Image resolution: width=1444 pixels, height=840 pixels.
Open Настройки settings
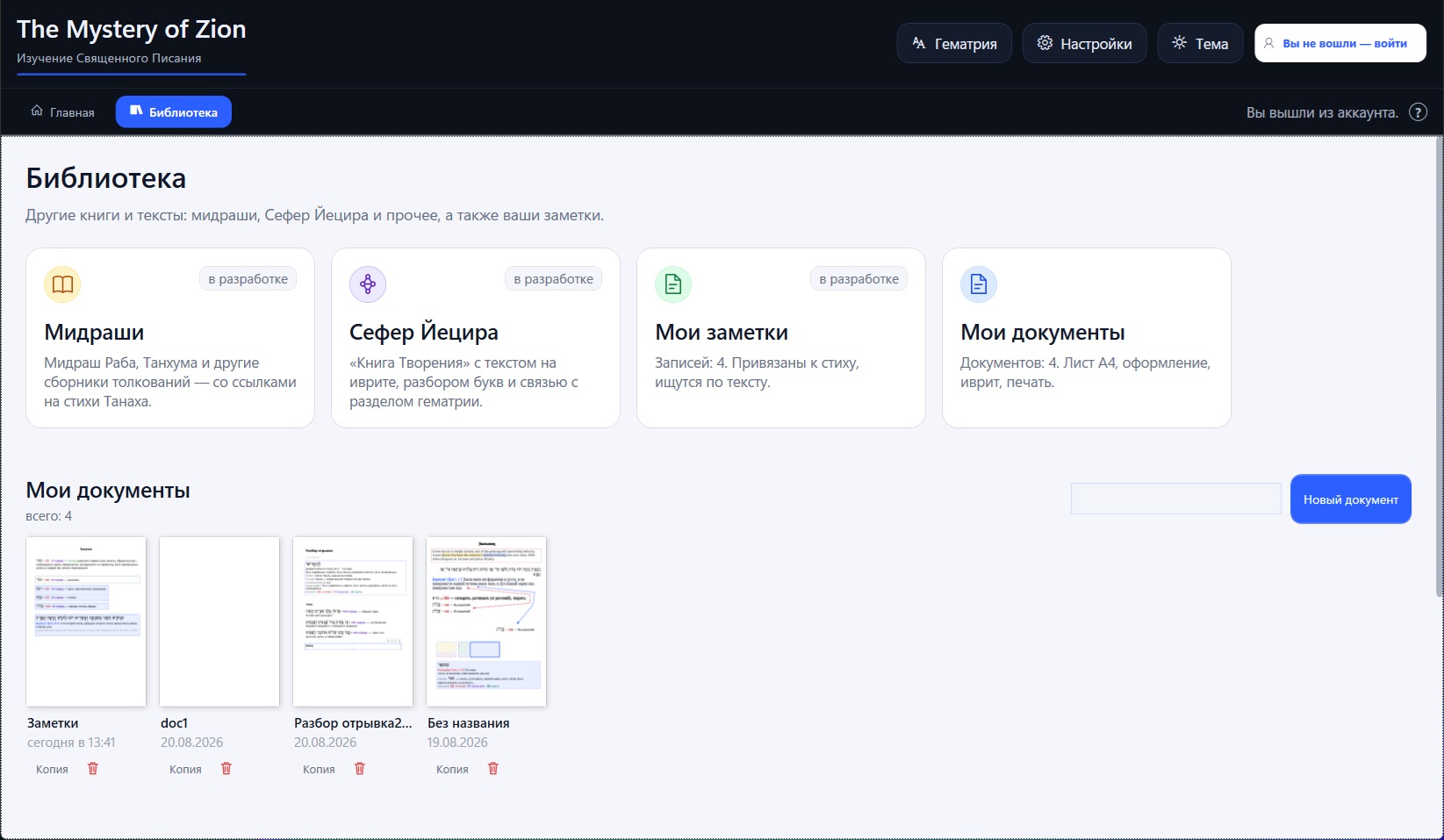coord(1084,43)
